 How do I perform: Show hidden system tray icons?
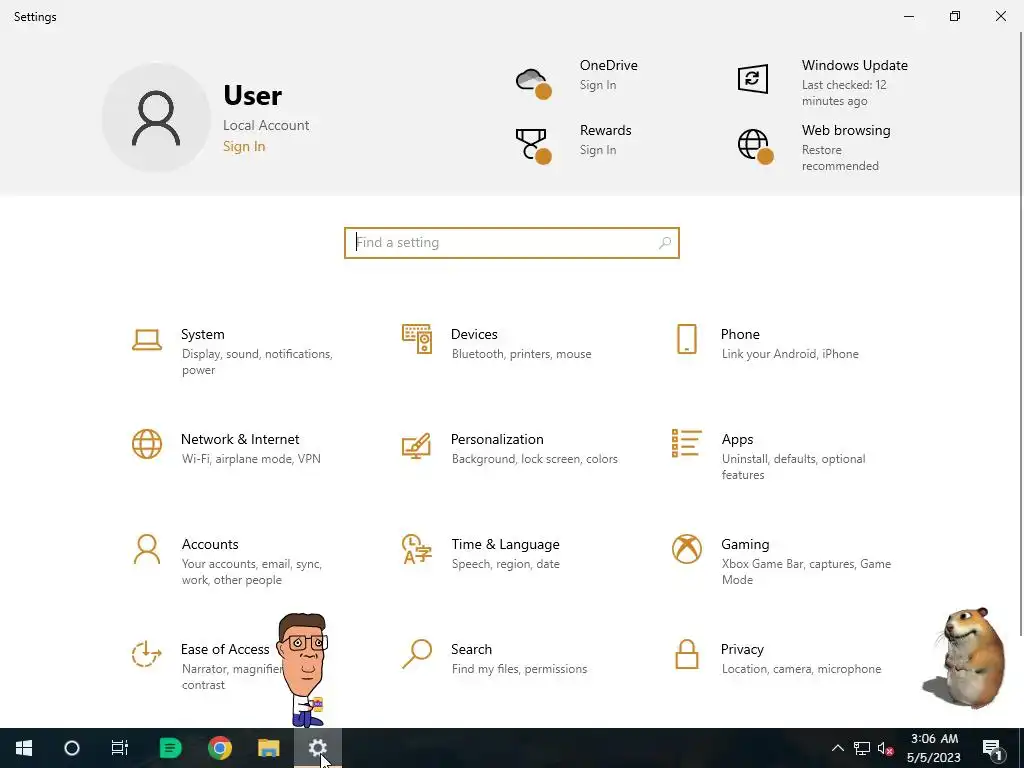[838, 748]
